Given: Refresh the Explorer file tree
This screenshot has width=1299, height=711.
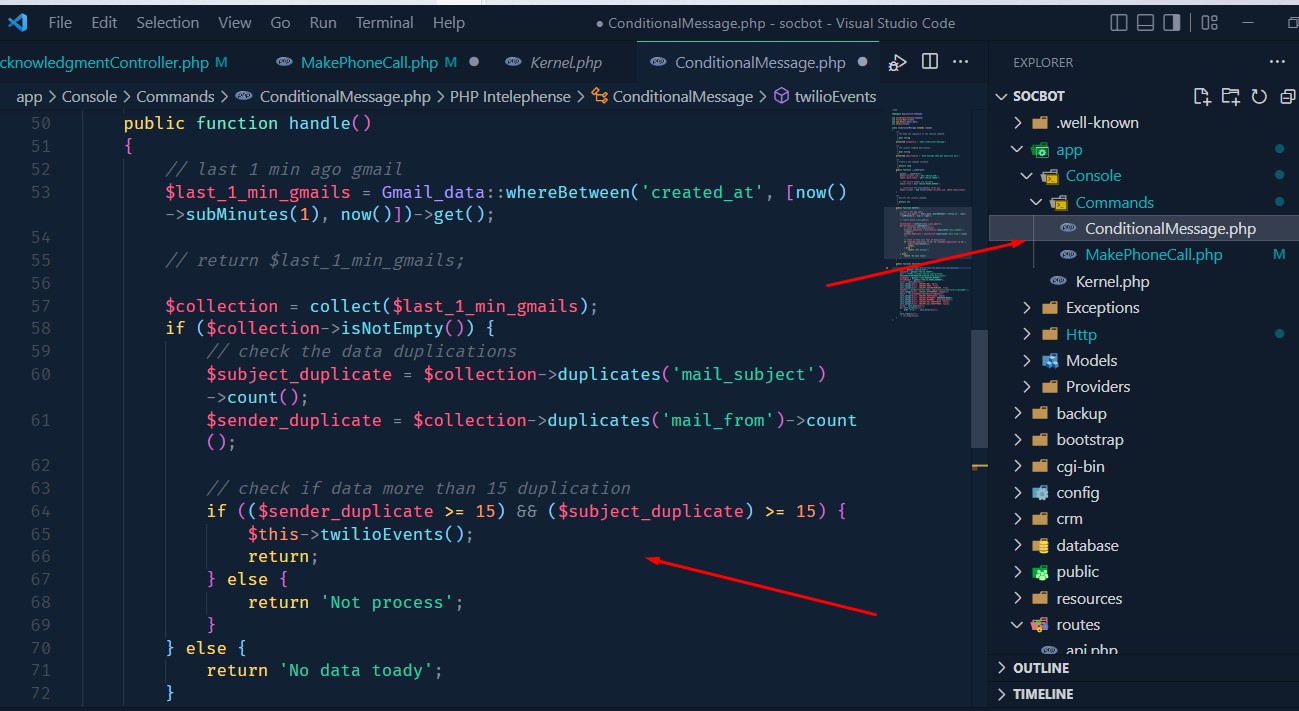Looking at the screenshot, I should click(x=1259, y=97).
